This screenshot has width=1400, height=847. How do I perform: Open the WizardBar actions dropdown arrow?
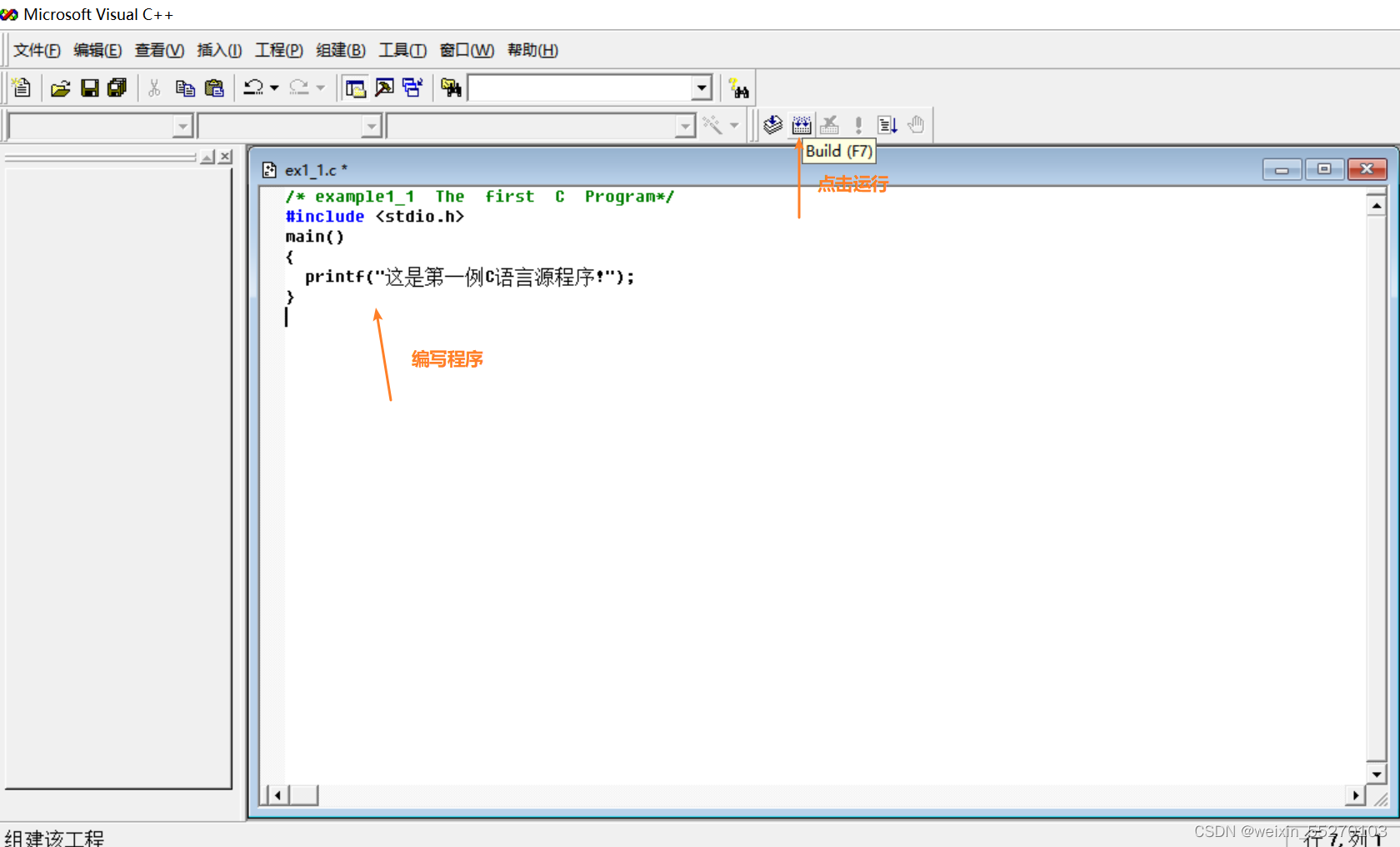734,125
